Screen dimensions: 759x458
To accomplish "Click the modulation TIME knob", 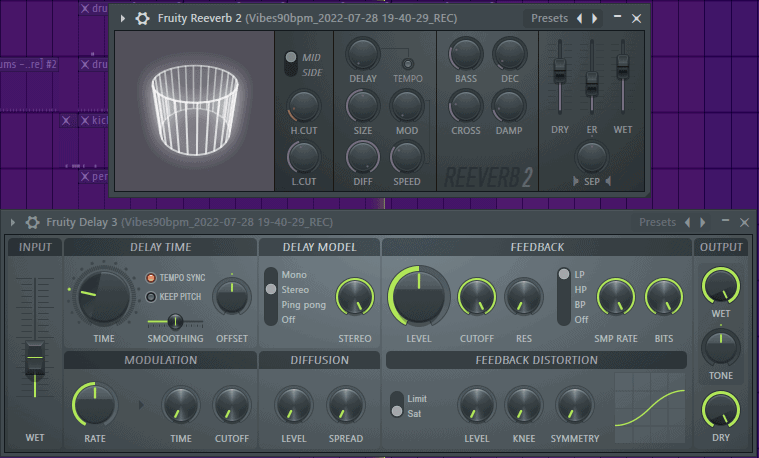I will pos(181,405).
